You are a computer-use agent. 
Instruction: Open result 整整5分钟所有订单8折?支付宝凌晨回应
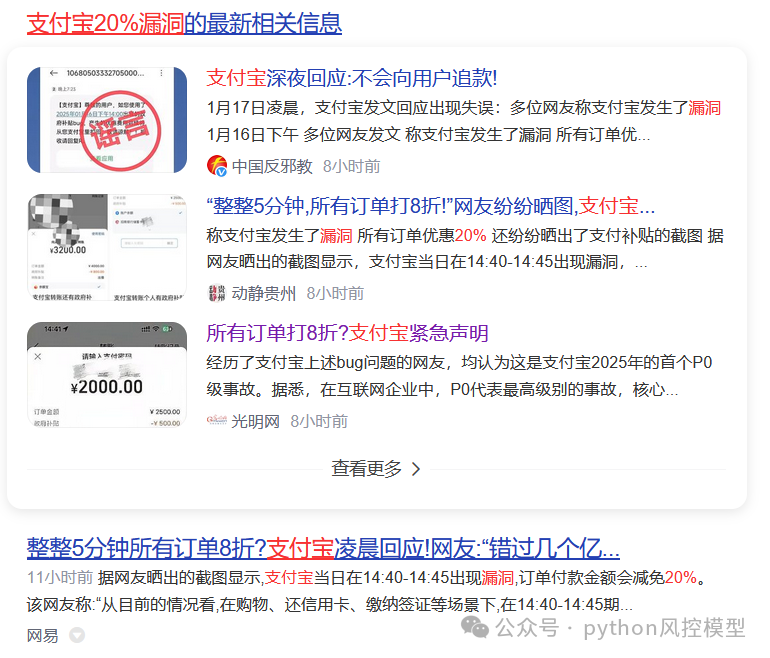click(323, 548)
